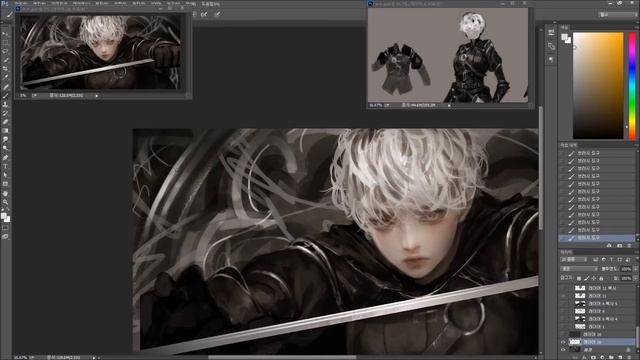This screenshot has height=360, width=640.
Task: Toggle visibility of 레이어 16
Action: 564,334
